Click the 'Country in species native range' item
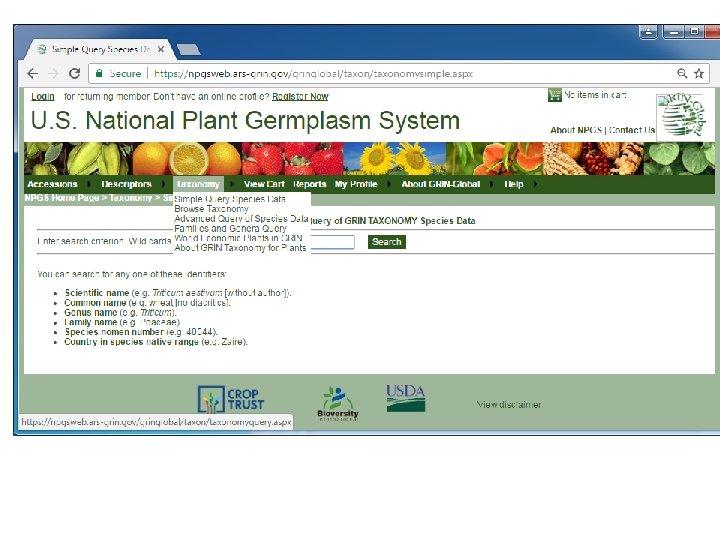 click(156, 342)
